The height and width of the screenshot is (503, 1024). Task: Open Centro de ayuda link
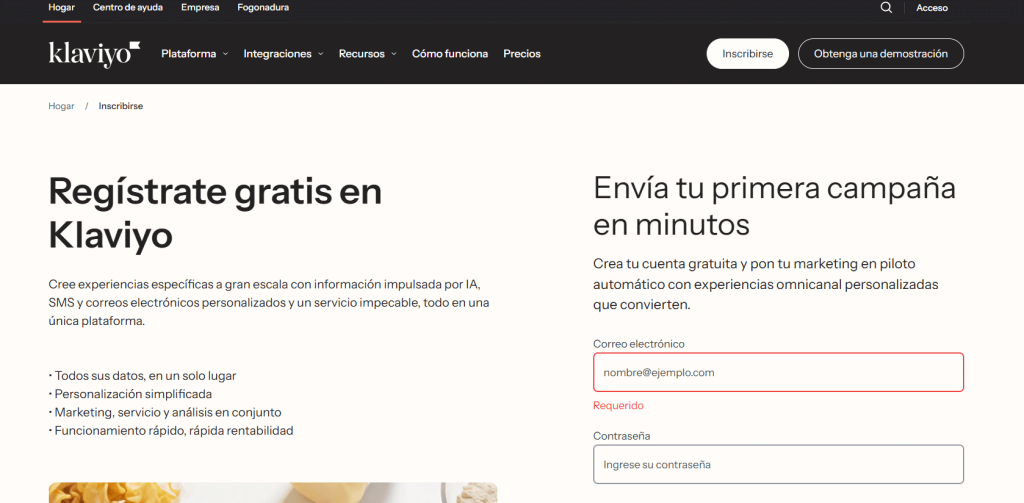click(x=128, y=8)
